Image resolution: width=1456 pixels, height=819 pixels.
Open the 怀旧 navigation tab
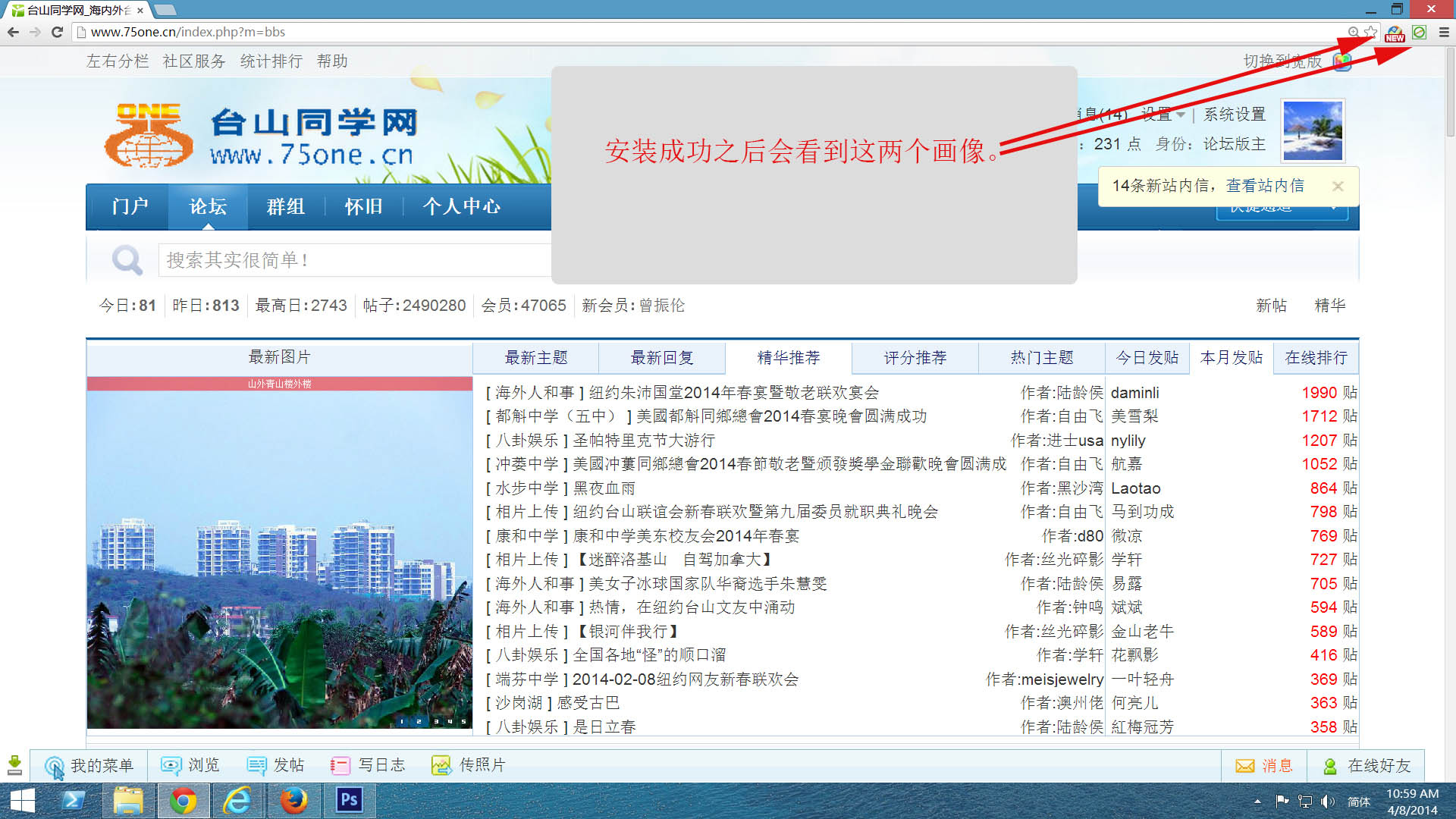click(363, 206)
